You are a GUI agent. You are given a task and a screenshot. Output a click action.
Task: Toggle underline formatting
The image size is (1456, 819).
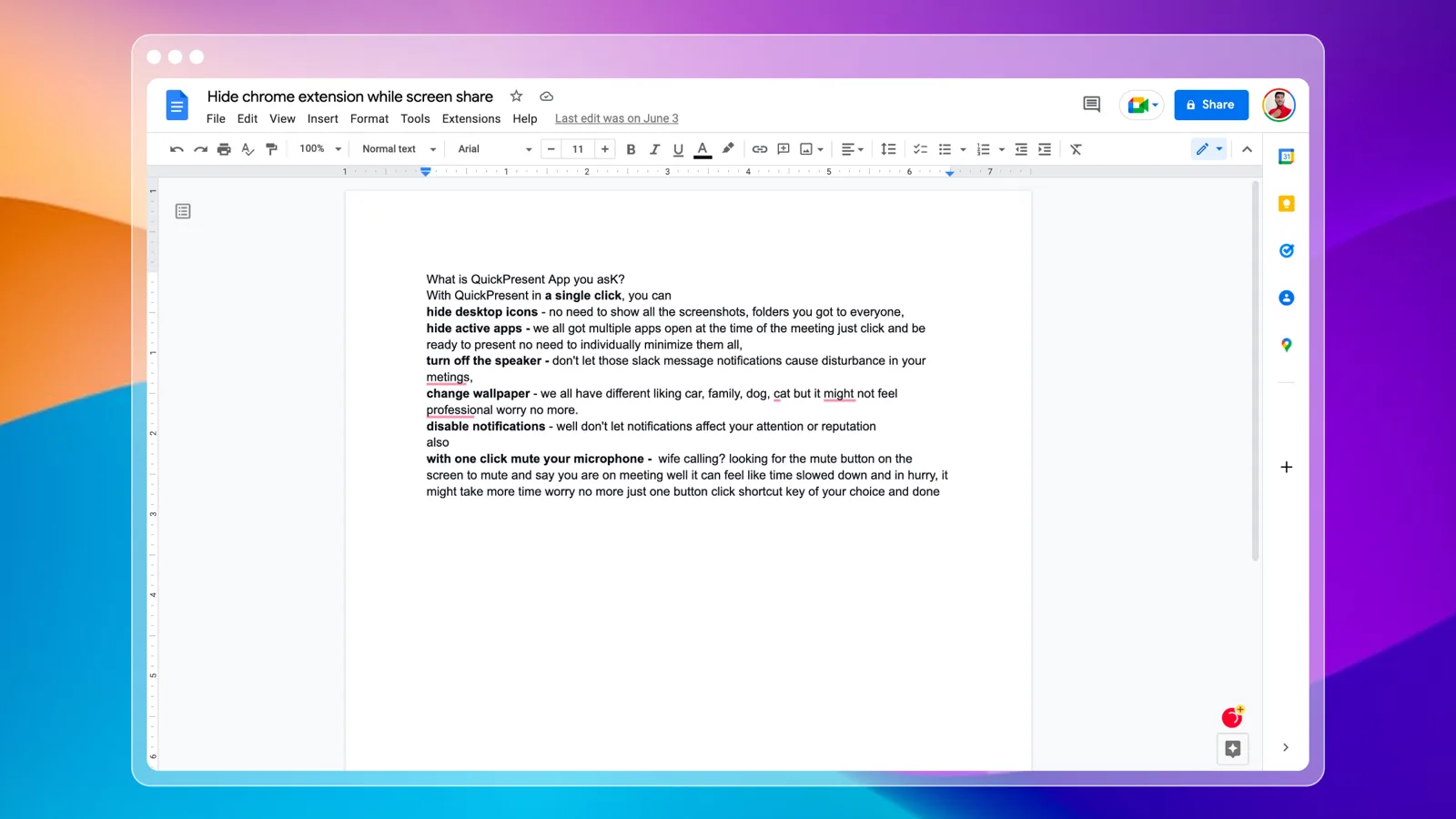point(678,149)
